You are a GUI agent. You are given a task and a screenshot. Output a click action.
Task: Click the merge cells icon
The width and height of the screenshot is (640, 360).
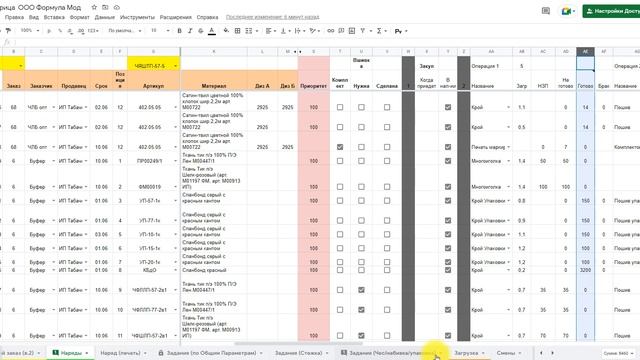[x=248, y=31]
